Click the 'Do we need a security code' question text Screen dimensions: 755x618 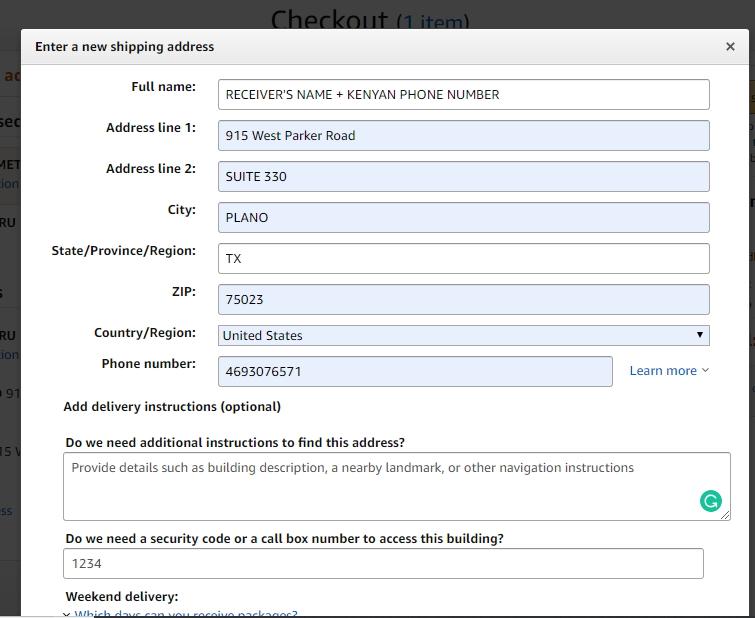(x=285, y=539)
